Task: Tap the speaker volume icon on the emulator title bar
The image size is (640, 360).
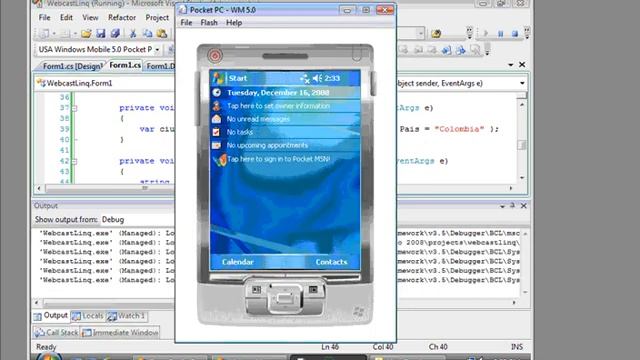Action: 317,78
